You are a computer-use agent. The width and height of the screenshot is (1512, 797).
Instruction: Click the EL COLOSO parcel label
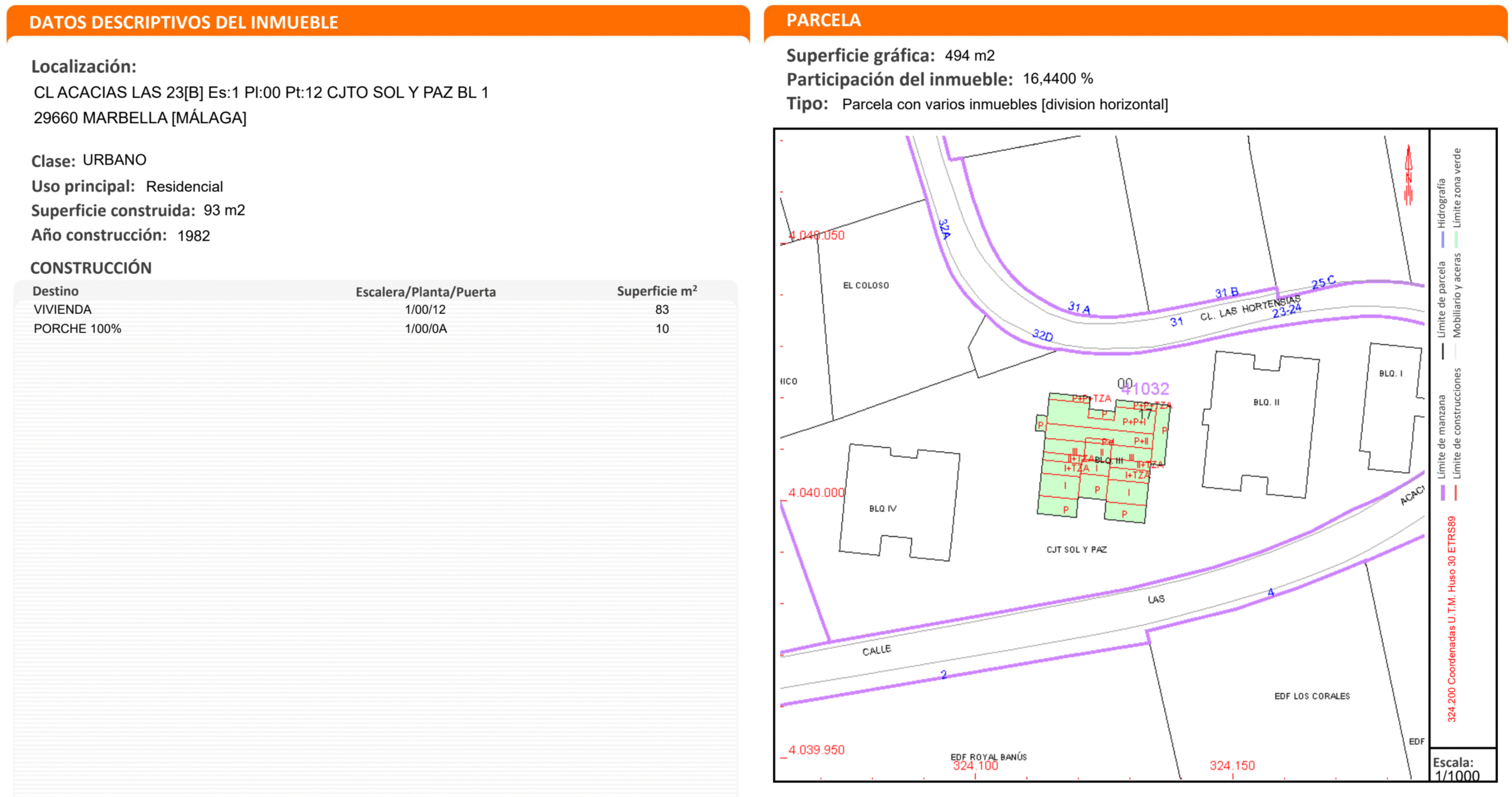click(865, 285)
